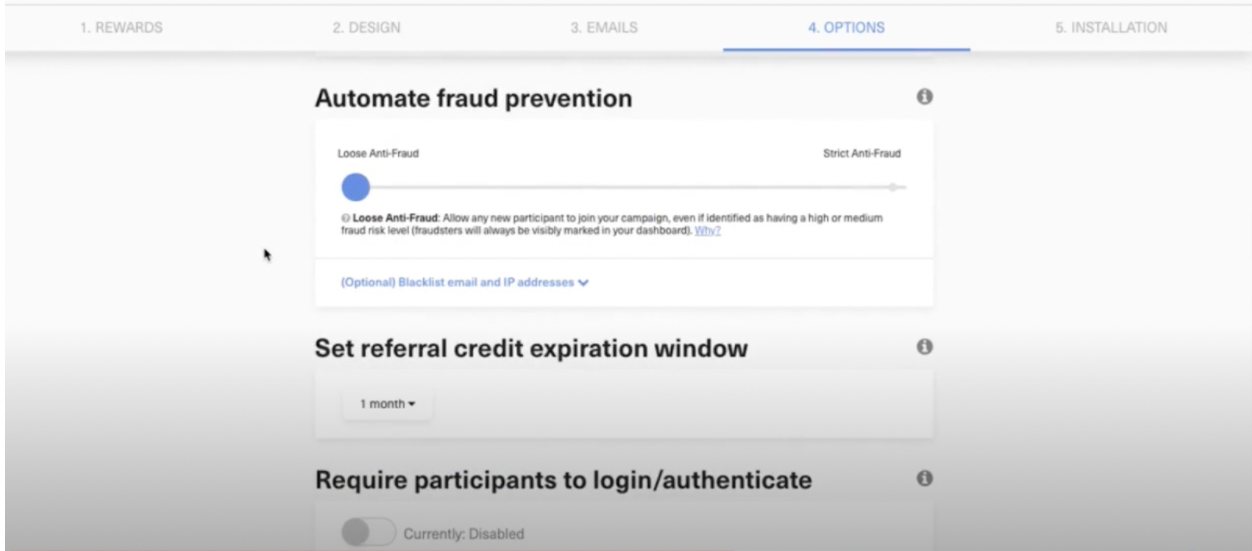Click the Strict Anti-Fraud label
Viewport: 1252px width, 551px height.
pos(863,155)
